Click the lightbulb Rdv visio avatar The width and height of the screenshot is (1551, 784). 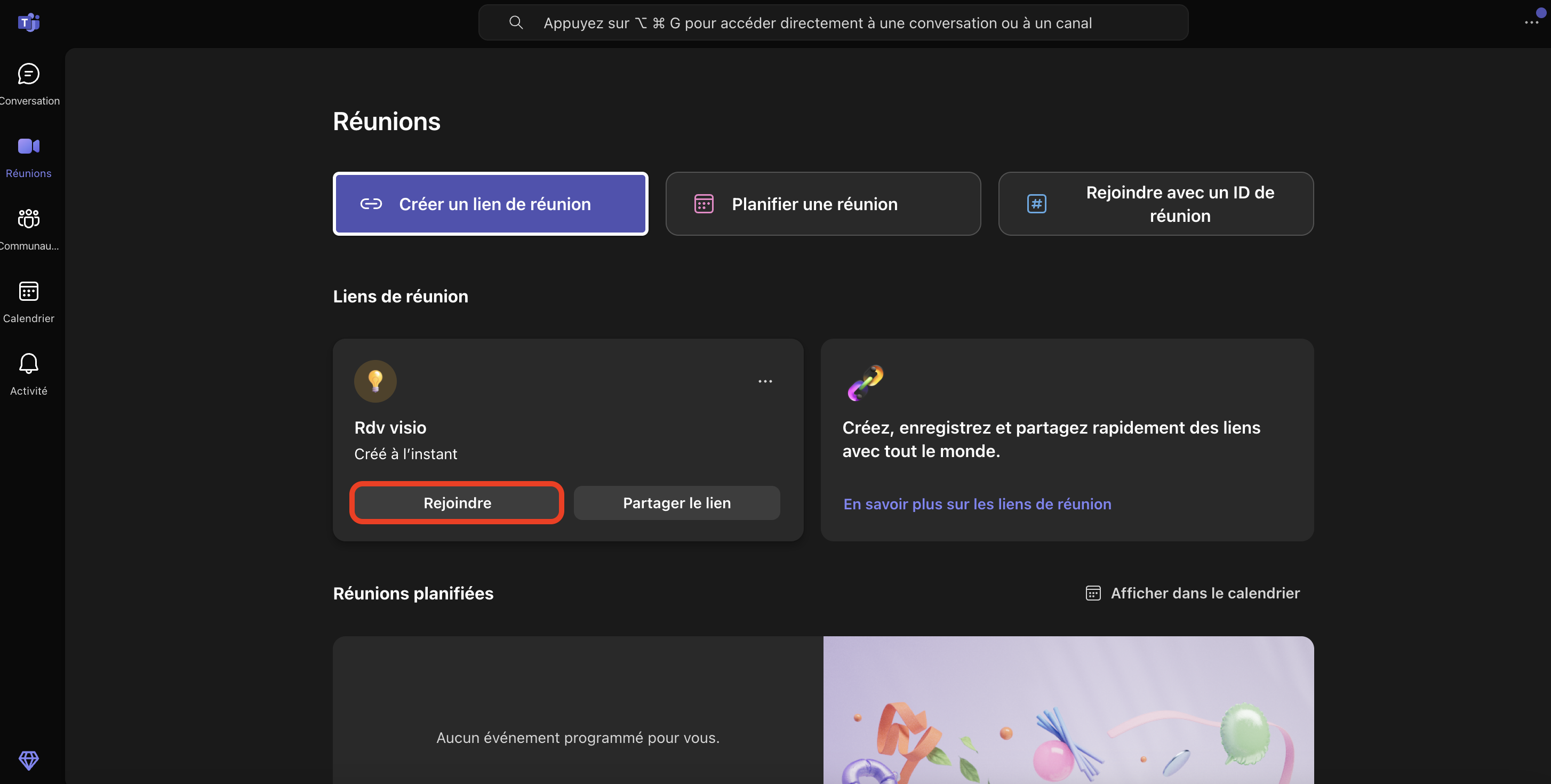(x=375, y=381)
